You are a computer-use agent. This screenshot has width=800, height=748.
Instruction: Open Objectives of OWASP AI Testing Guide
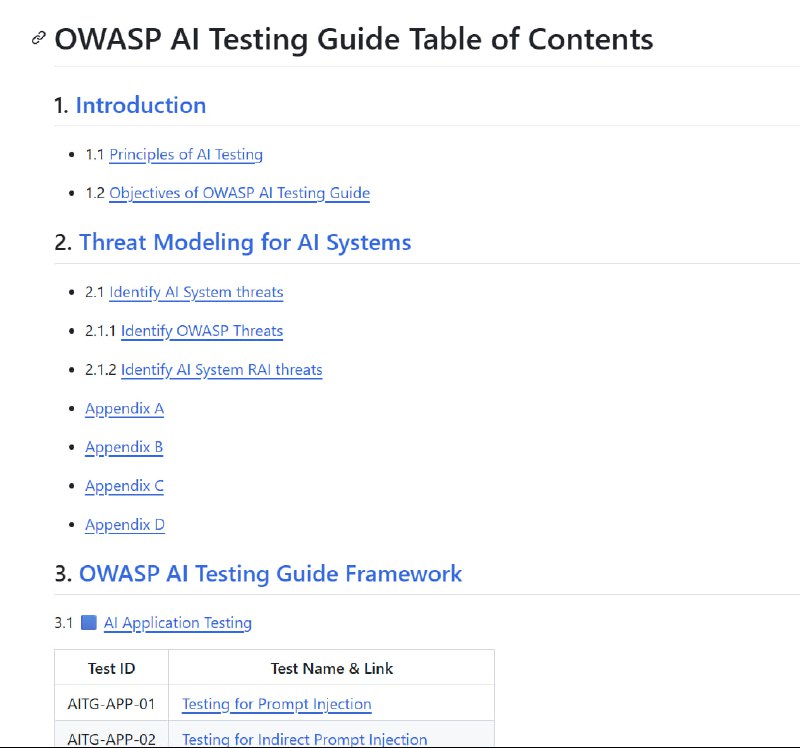239,193
